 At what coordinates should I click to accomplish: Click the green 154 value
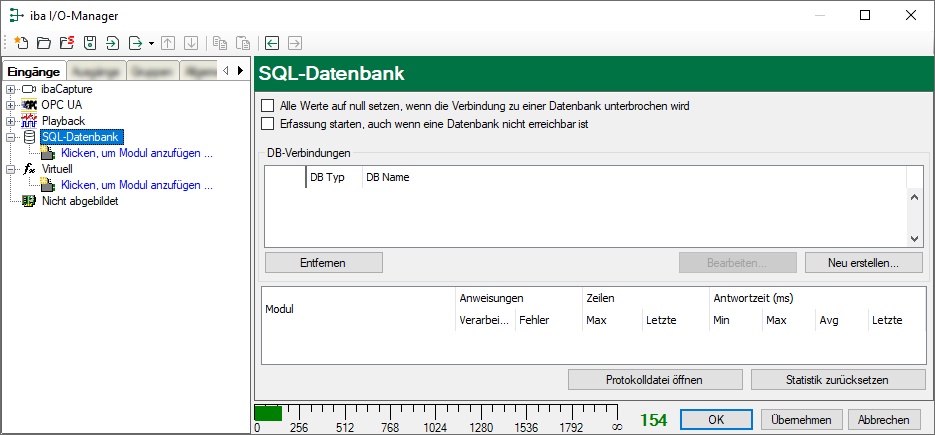(654, 420)
